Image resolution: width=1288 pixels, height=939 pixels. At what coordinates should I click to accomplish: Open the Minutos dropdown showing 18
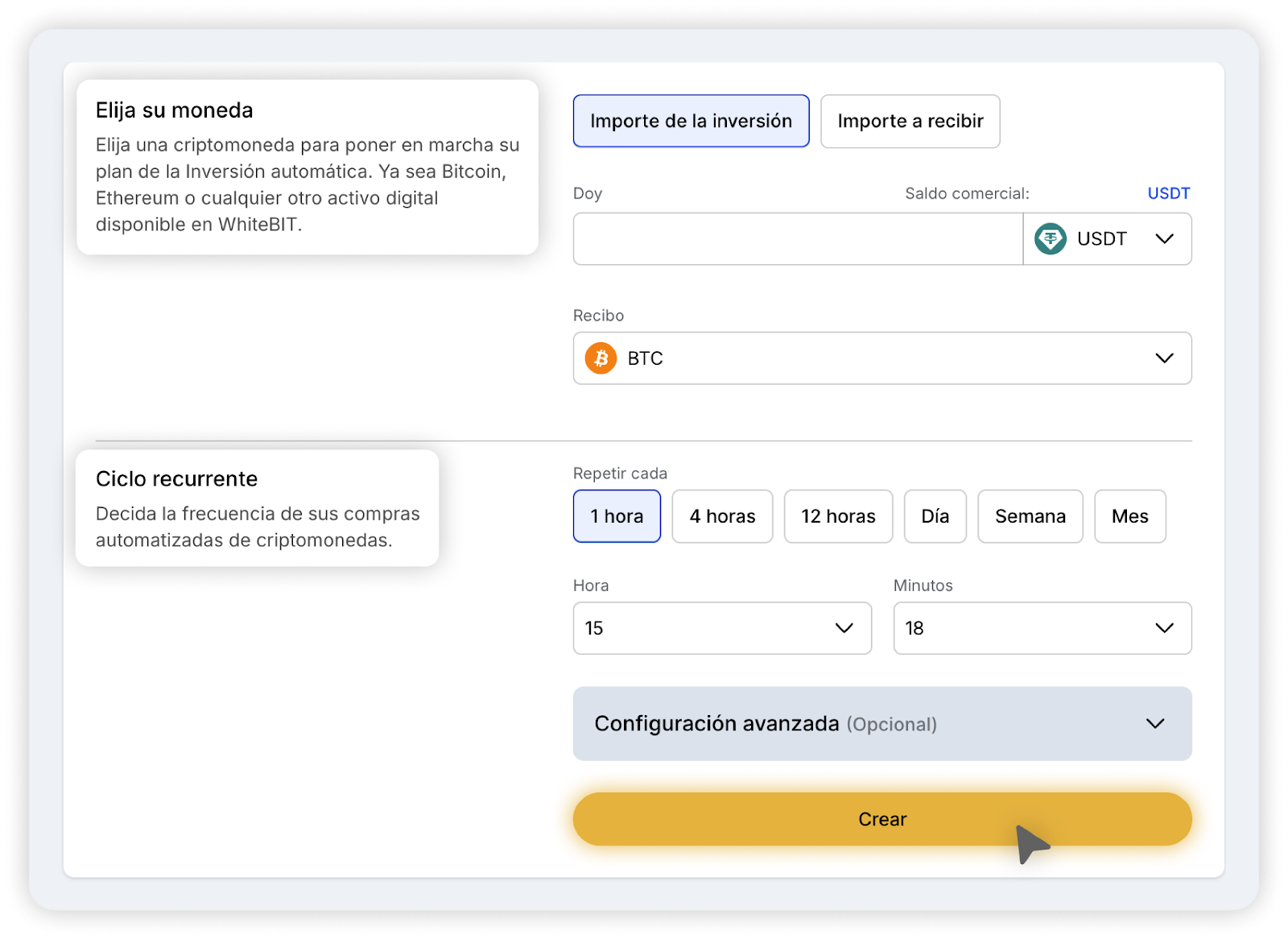1042,628
